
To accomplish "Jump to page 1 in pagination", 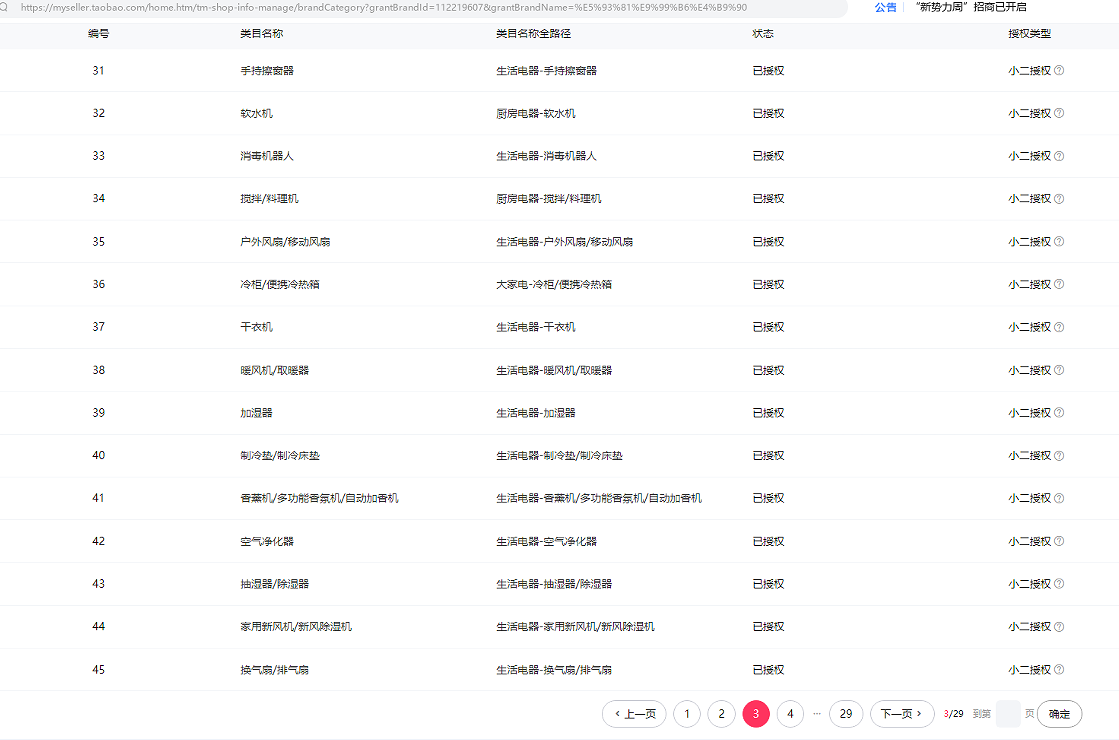I will [686, 714].
